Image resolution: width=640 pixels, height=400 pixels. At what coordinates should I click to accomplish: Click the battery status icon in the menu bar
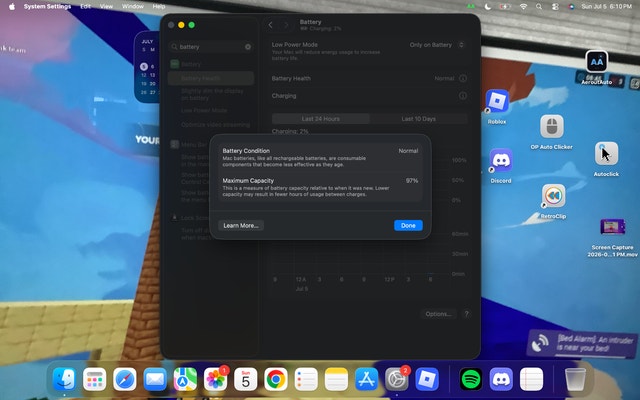[505, 7]
